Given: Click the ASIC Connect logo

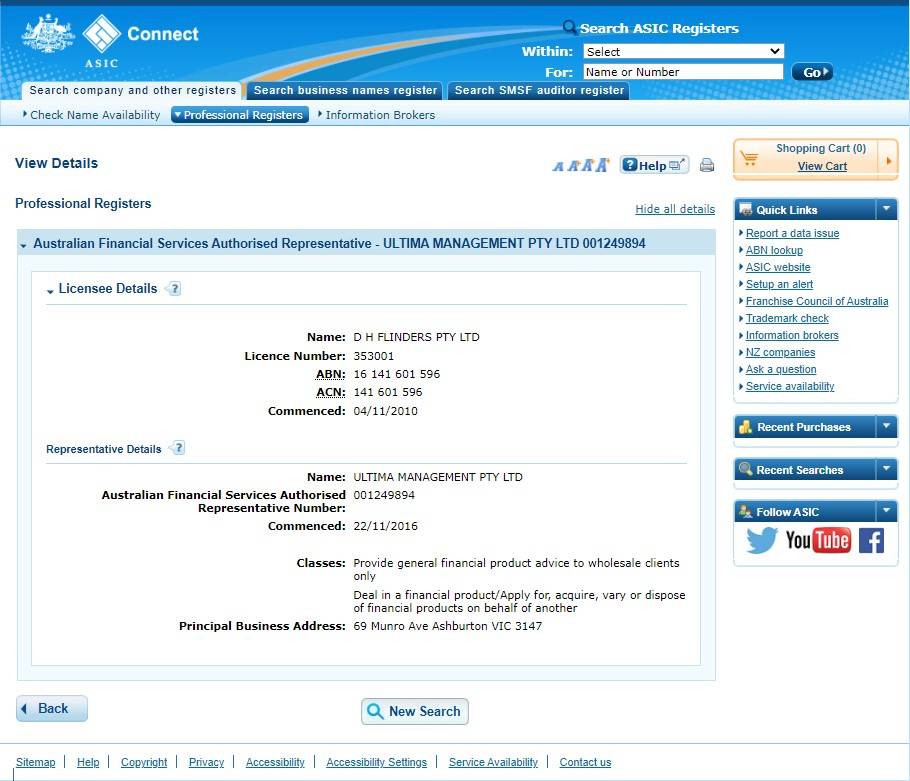Looking at the screenshot, I should [110, 39].
